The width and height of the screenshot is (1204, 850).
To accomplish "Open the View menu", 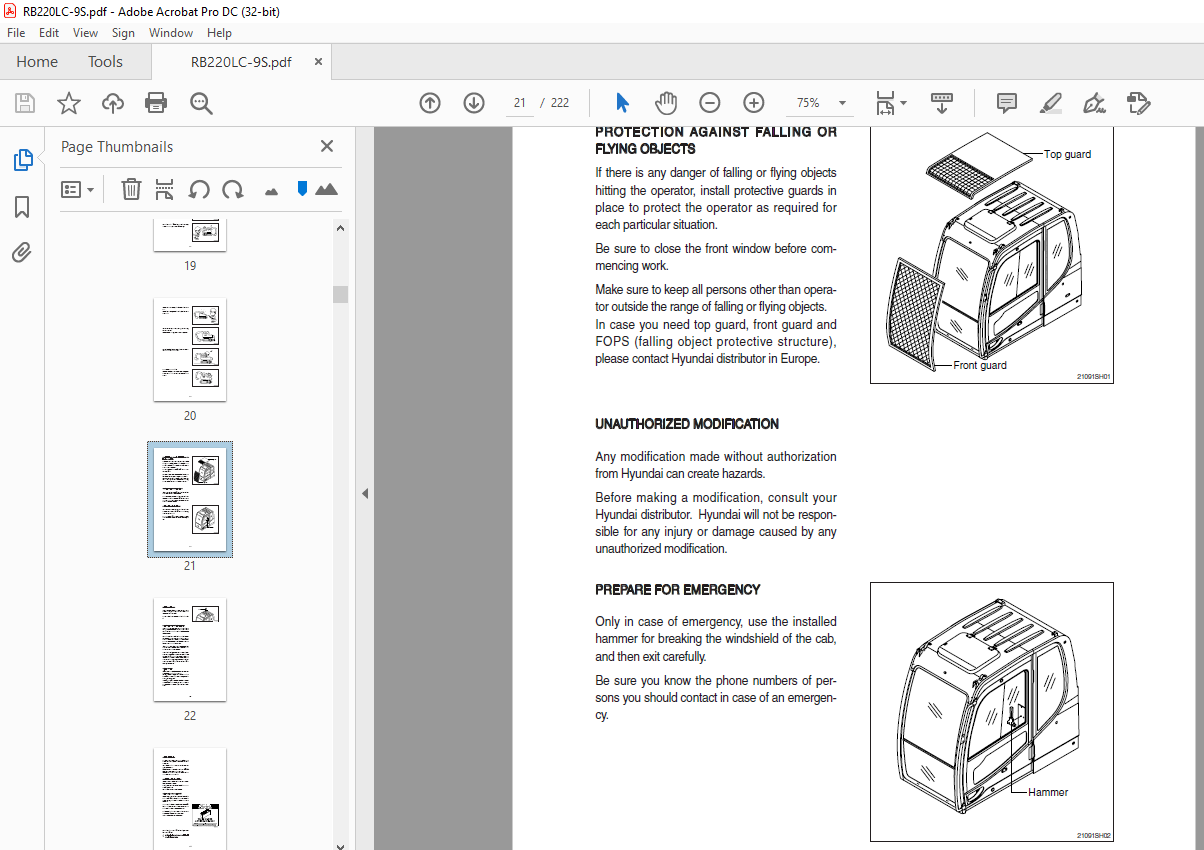I will [85, 33].
